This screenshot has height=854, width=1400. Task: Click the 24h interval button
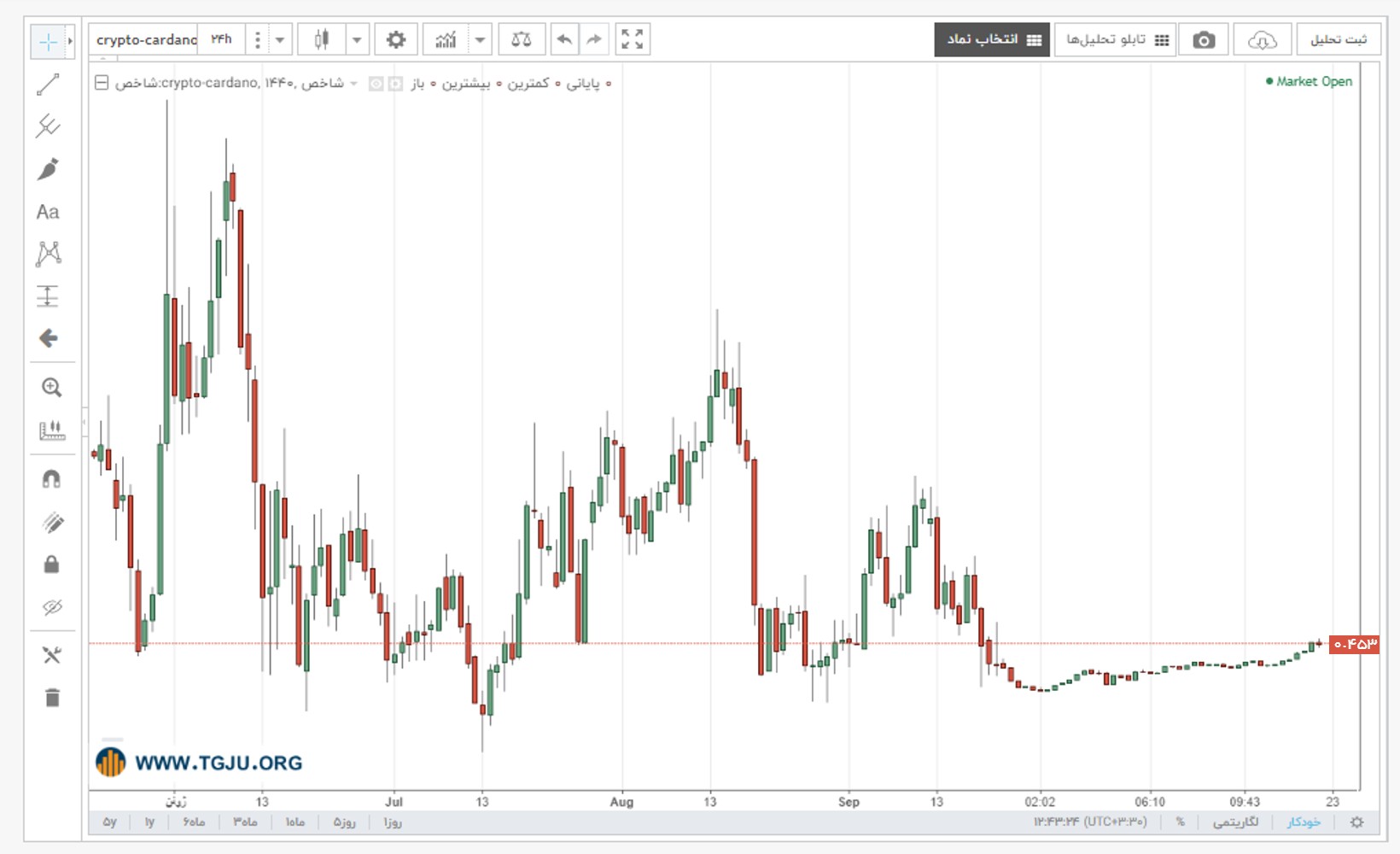coord(221,39)
